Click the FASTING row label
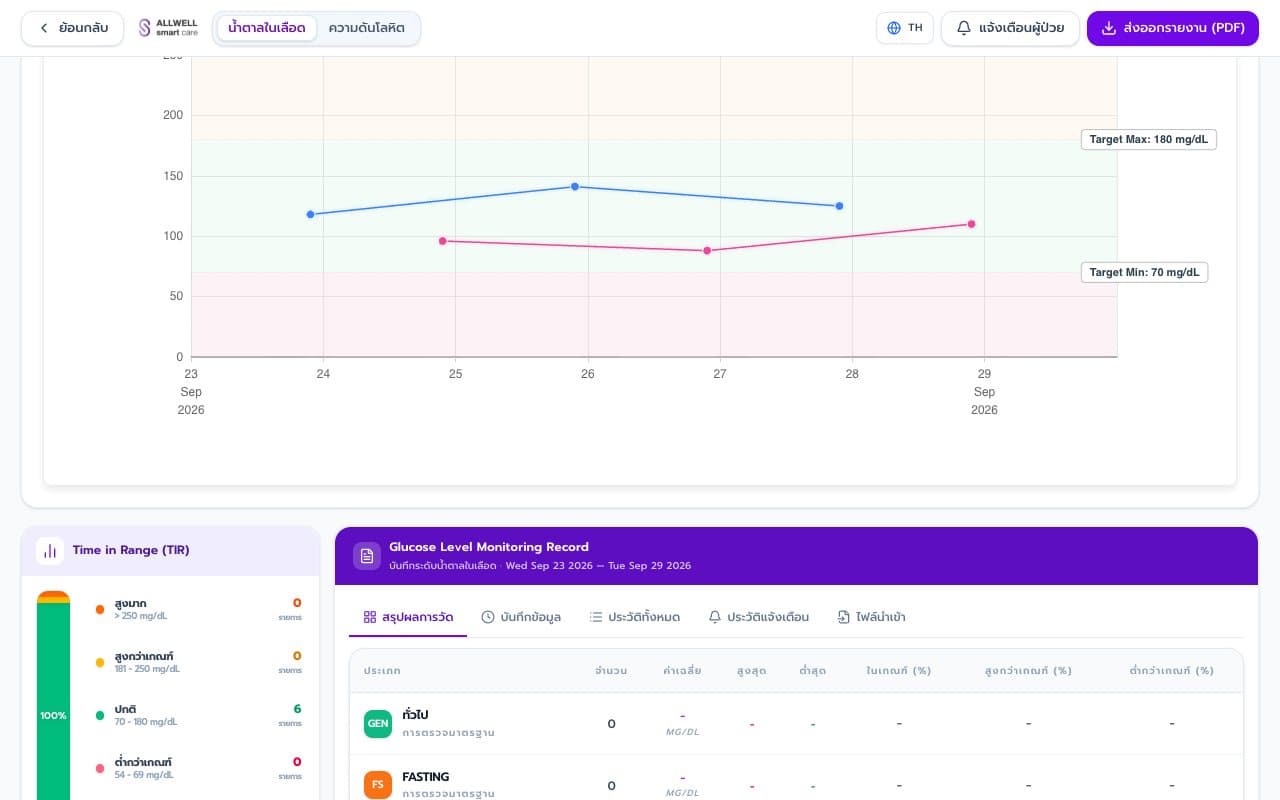Viewport: 1280px width, 800px height. pyautogui.click(x=426, y=777)
